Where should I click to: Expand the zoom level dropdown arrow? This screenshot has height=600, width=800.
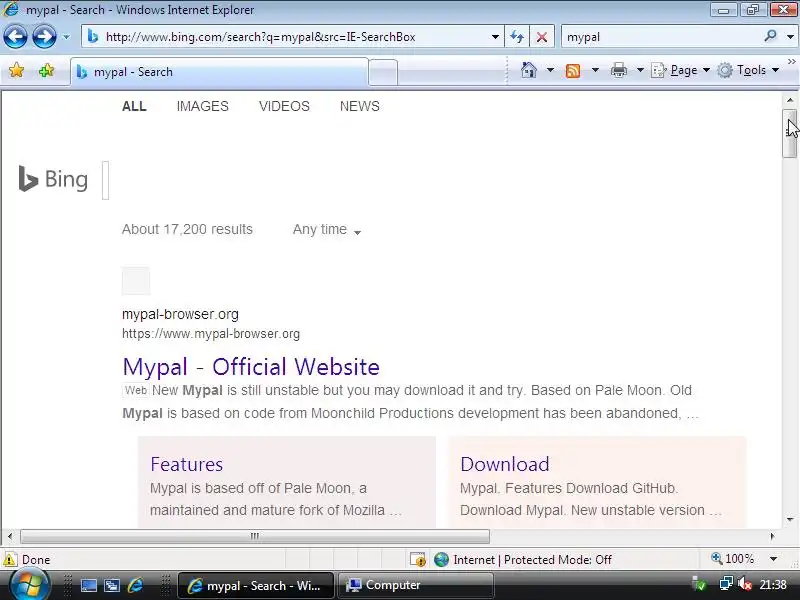coord(773,559)
